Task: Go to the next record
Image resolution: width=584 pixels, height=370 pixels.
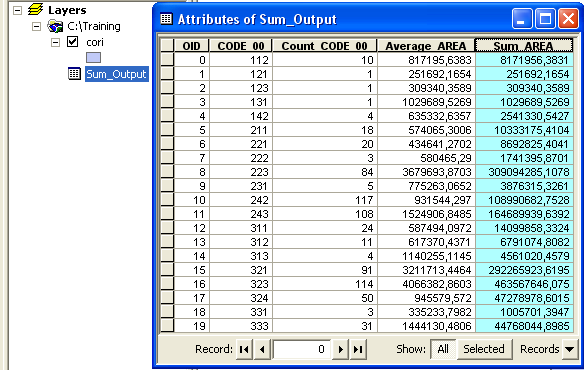Action: pos(340,350)
